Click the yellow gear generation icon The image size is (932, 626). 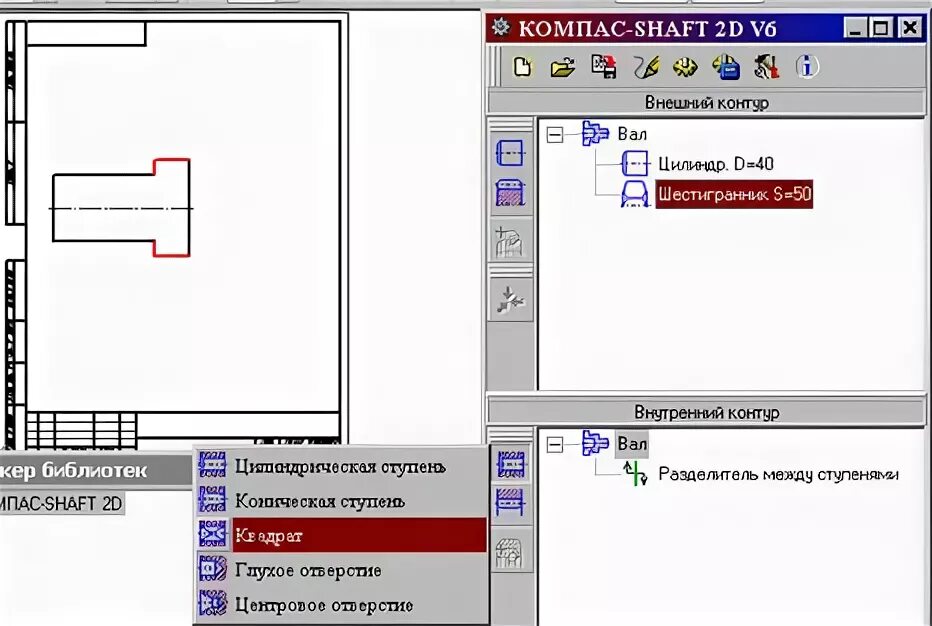coord(685,67)
